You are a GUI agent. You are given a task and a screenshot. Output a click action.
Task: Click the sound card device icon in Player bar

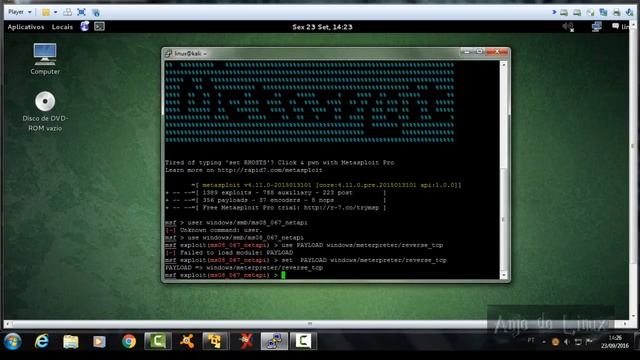pyautogui.click(x=630, y=12)
